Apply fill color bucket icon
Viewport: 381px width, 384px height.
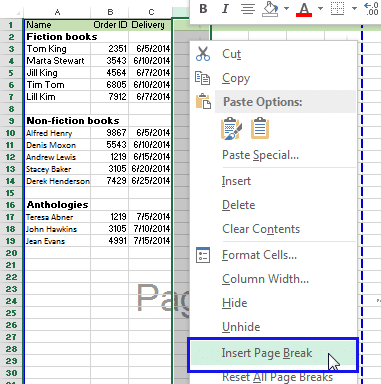click(270, 9)
